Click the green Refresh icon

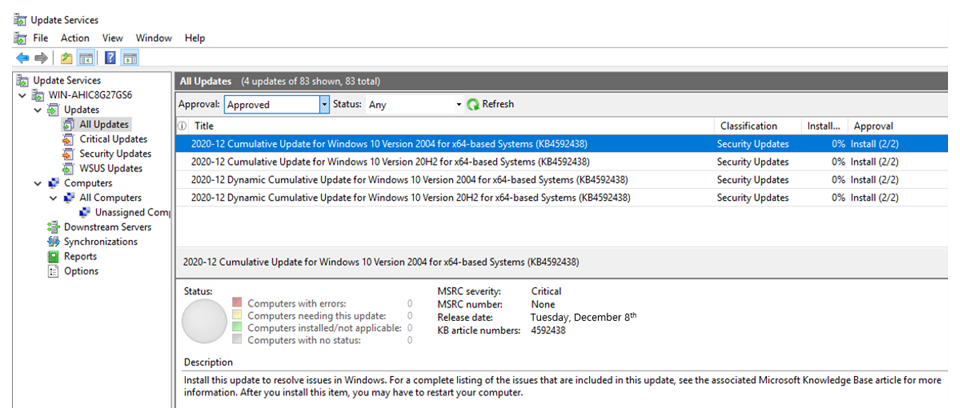tap(473, 105)
